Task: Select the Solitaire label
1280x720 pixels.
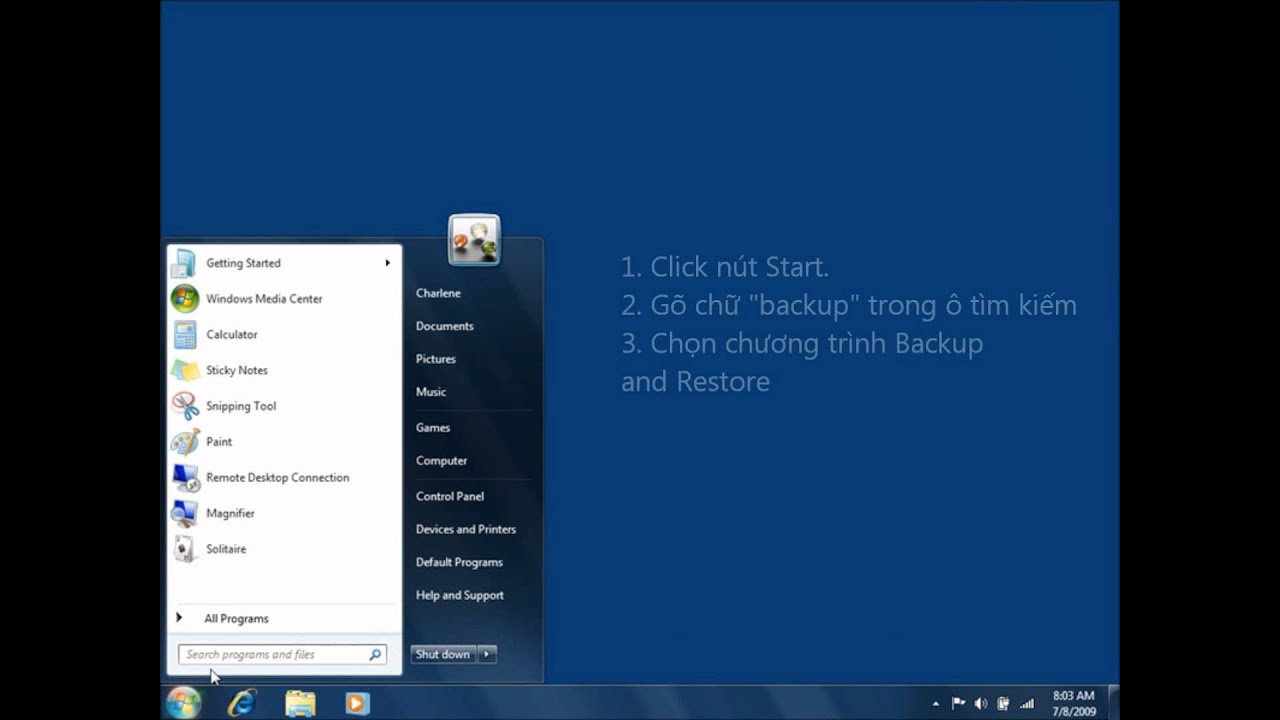Action: coord(226,549)
